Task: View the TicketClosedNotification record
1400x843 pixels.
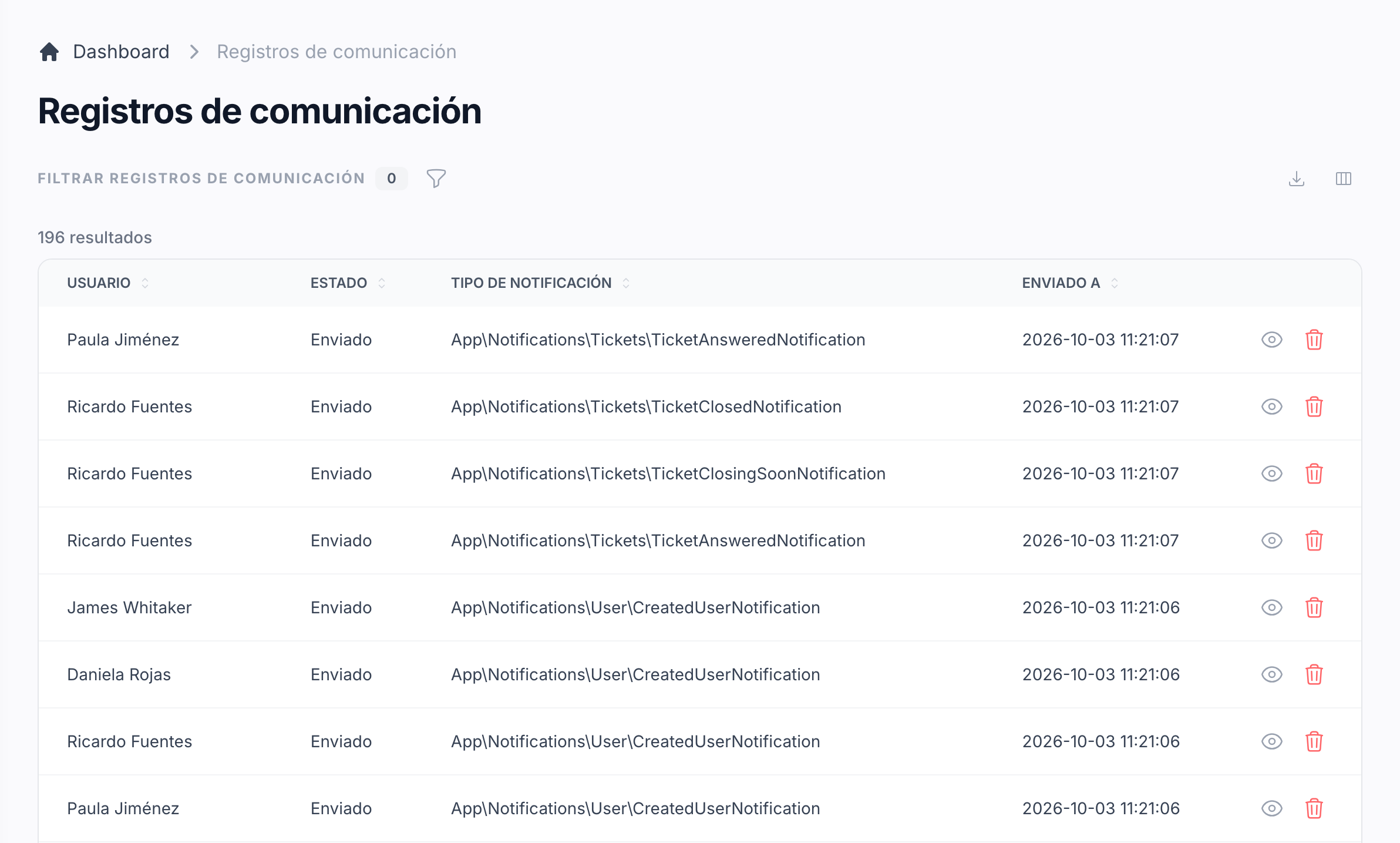Action: (x=1272, y=407)
